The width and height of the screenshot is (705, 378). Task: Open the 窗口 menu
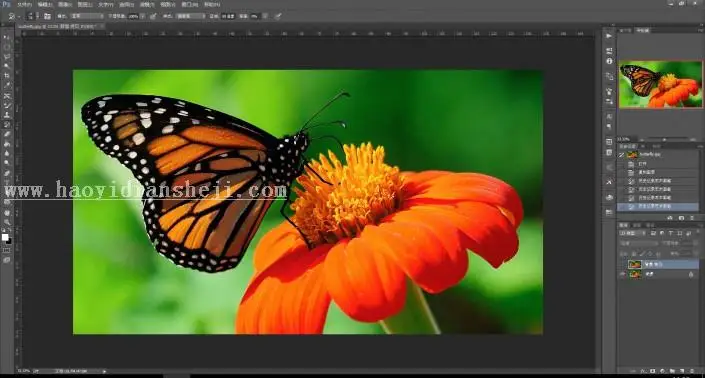189,4
